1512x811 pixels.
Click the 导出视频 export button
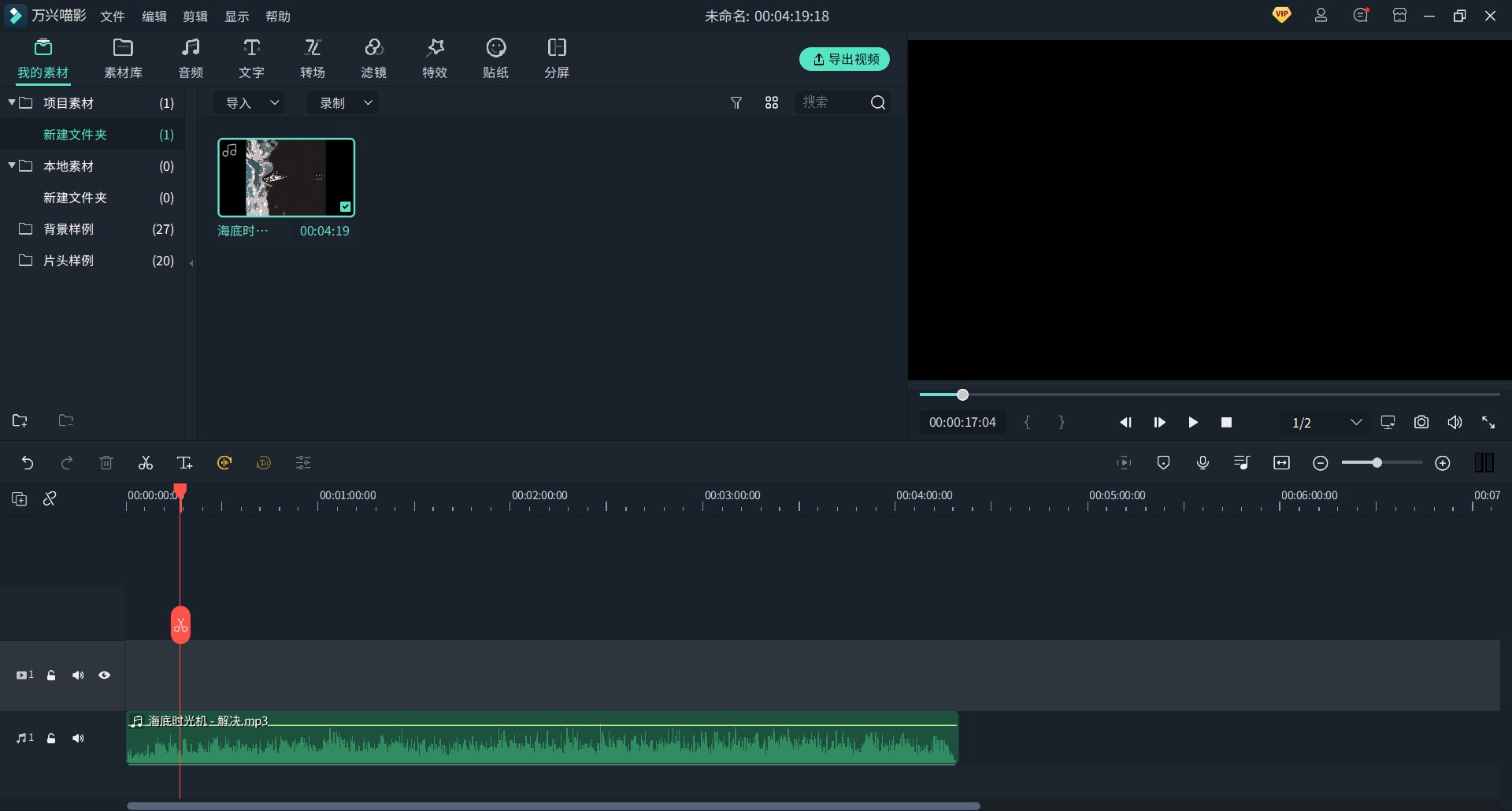[845, 59]
